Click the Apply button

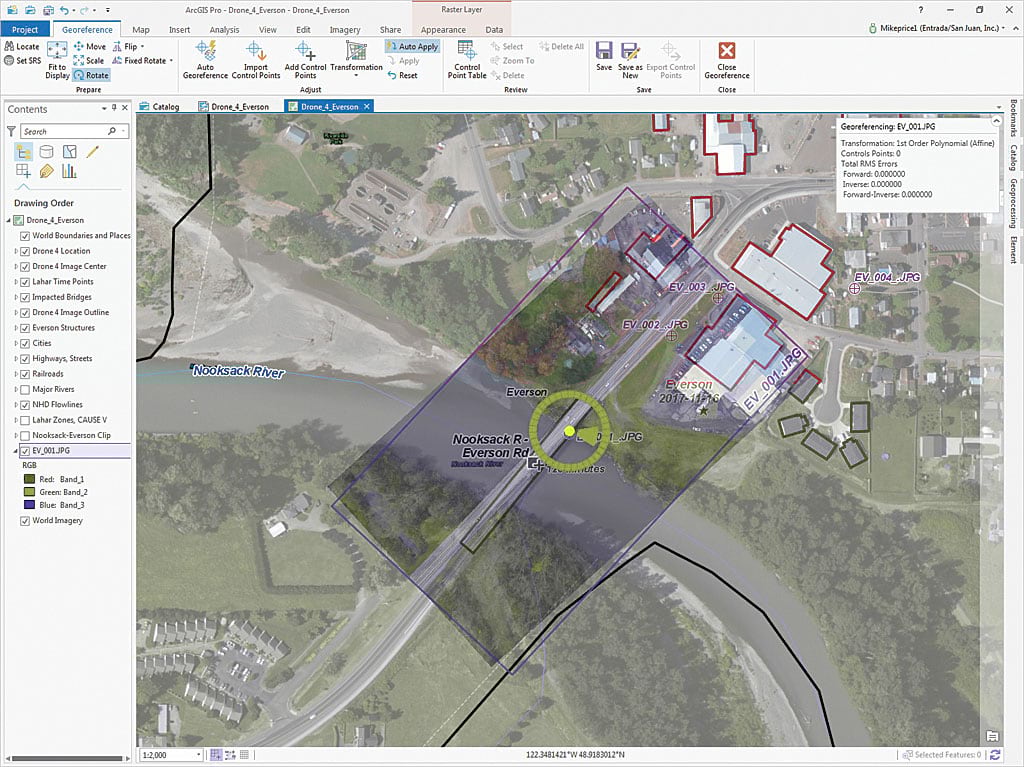[x=403, y=61]
